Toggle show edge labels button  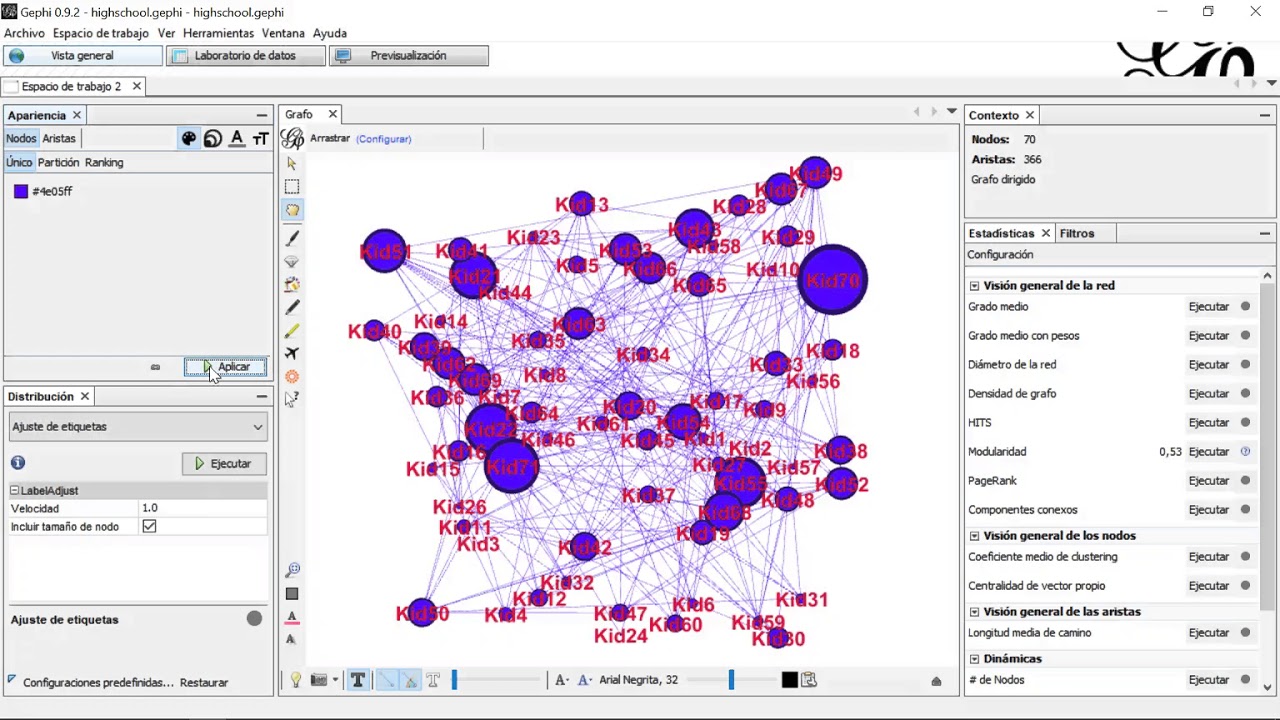[x=433, y=680]
